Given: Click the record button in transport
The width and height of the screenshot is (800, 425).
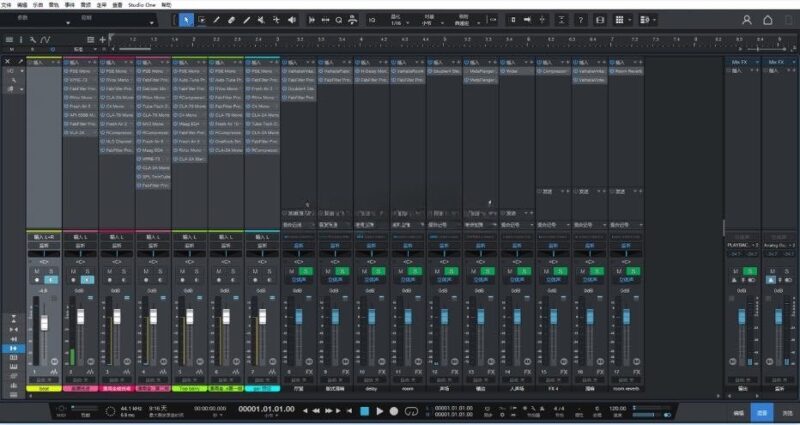Looking at the screenshot, I should tap(394, 411).
